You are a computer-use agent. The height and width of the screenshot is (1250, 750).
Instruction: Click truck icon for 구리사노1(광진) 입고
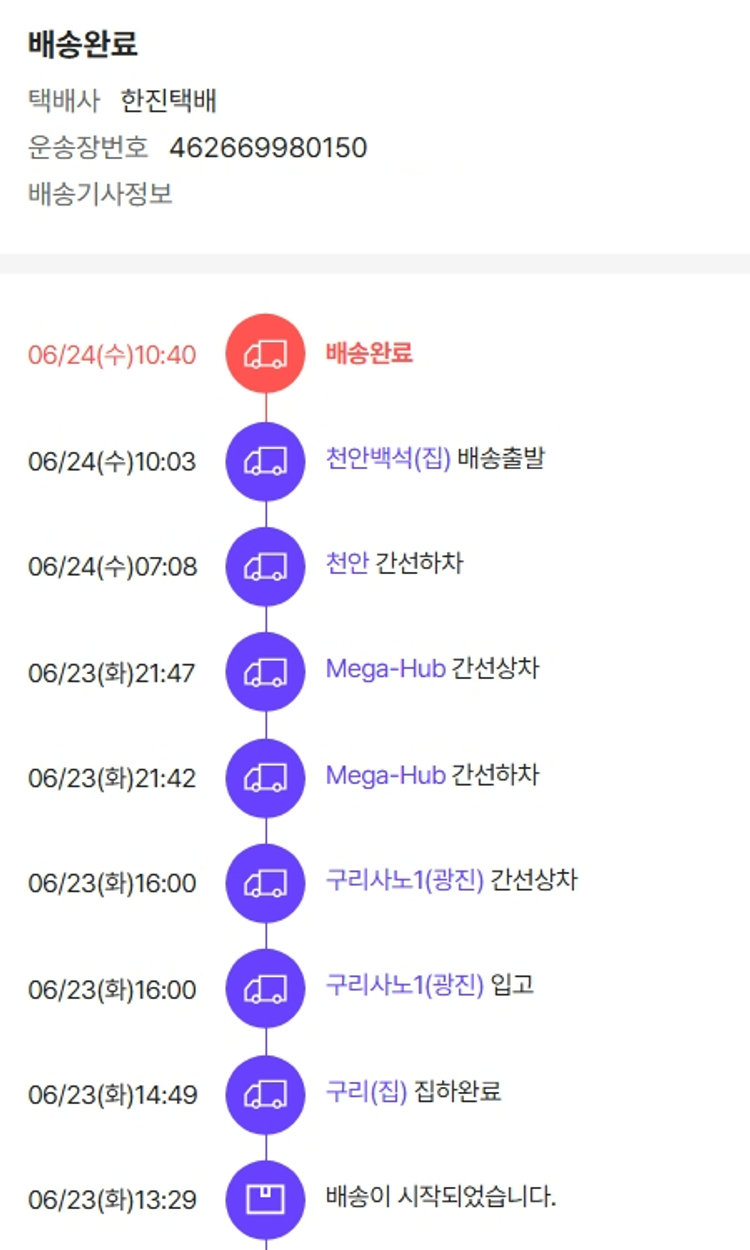266,989
